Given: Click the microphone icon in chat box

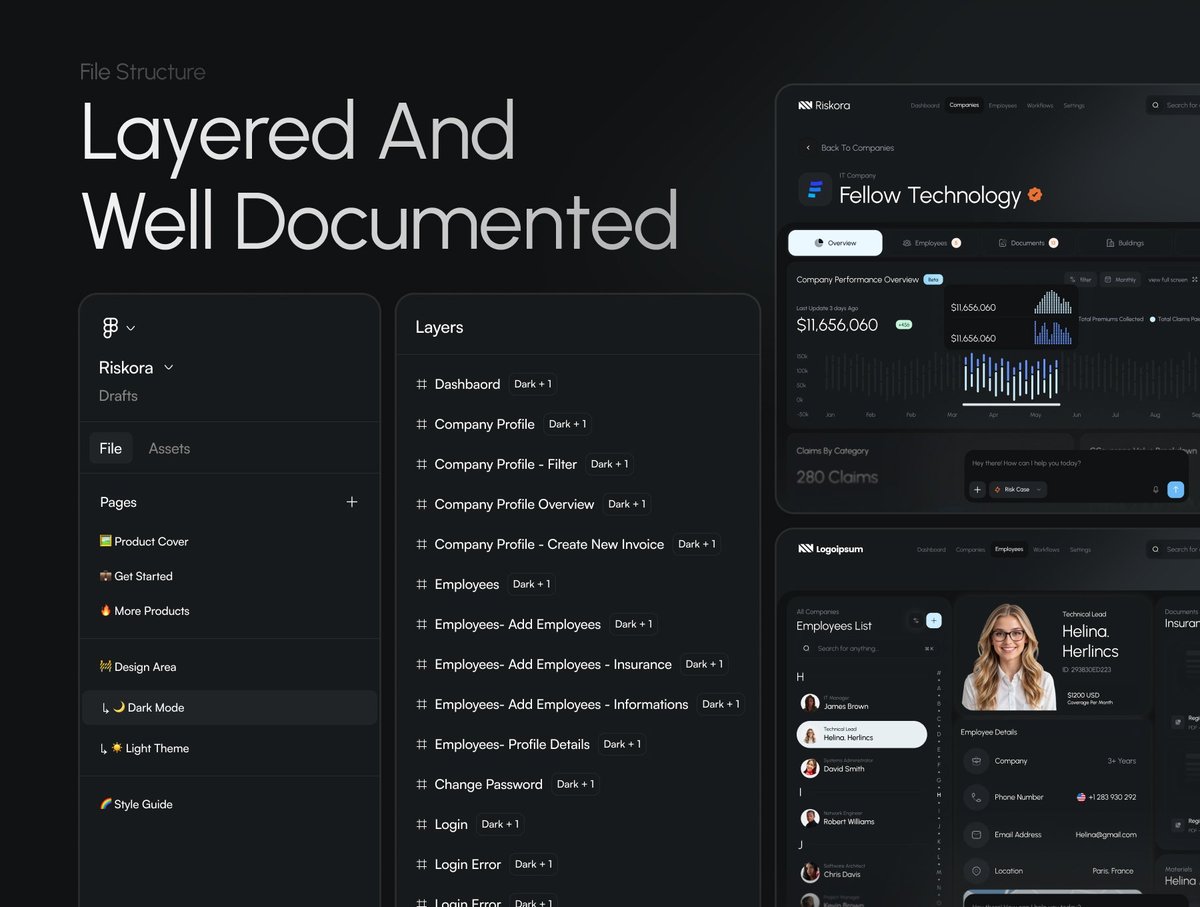Looking at the screenshot, I should point(1155,490).
